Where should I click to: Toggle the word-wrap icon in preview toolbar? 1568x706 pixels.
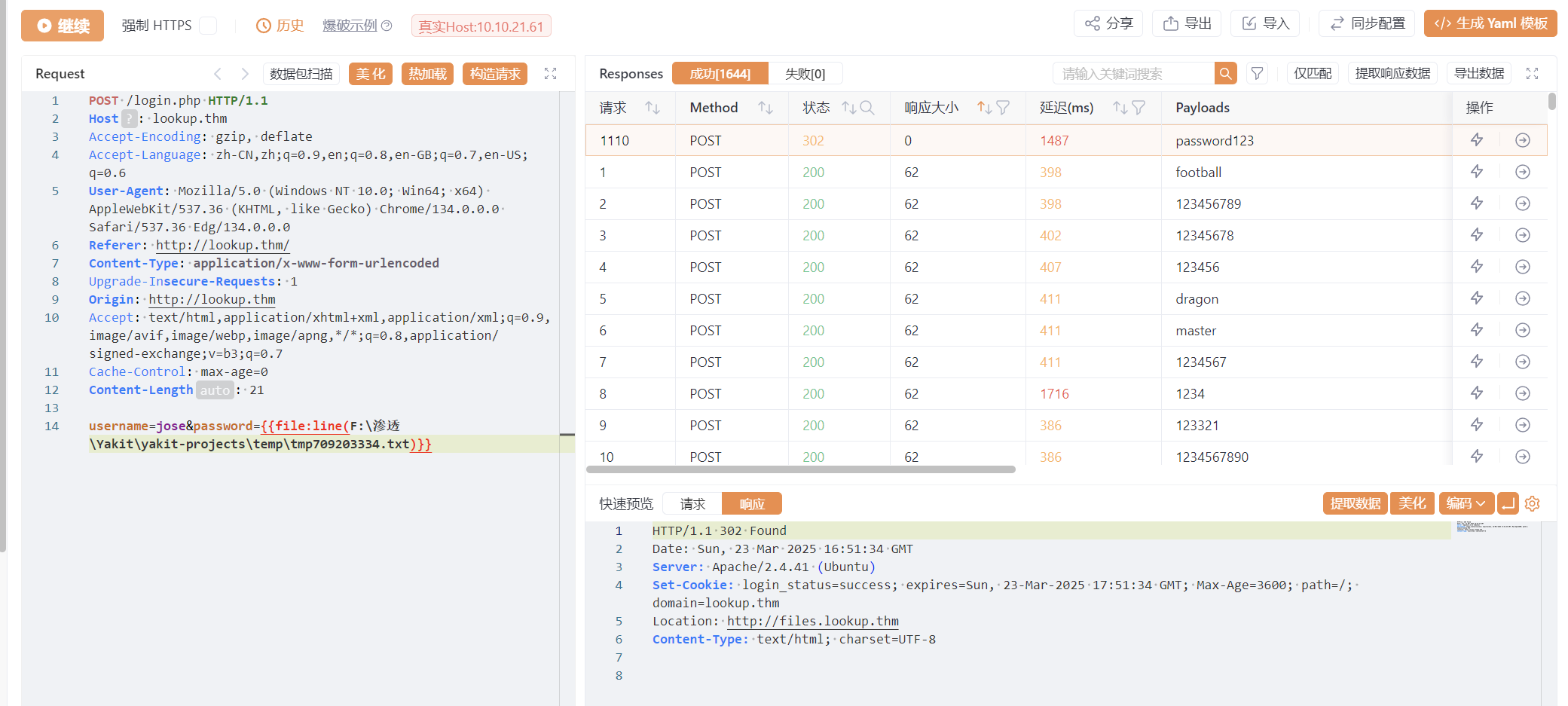[1508, 503]
